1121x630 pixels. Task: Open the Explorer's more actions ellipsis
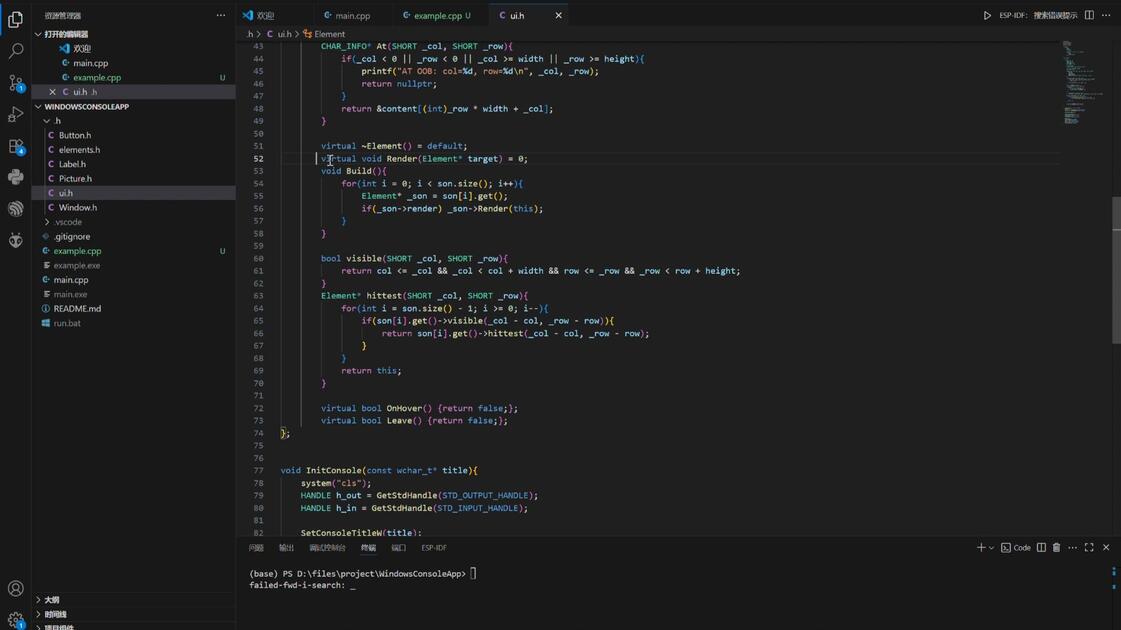[220, 15]
